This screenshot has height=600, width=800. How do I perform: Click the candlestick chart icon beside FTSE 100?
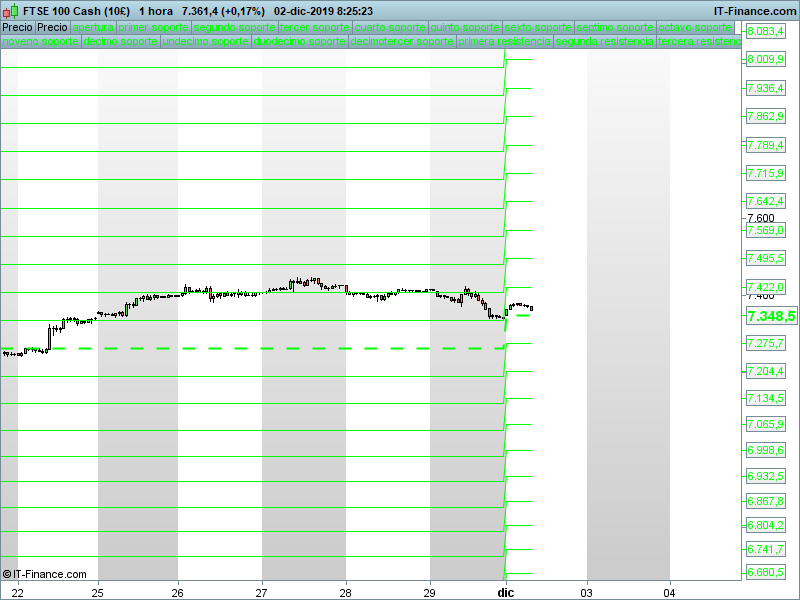coord(8,11)
